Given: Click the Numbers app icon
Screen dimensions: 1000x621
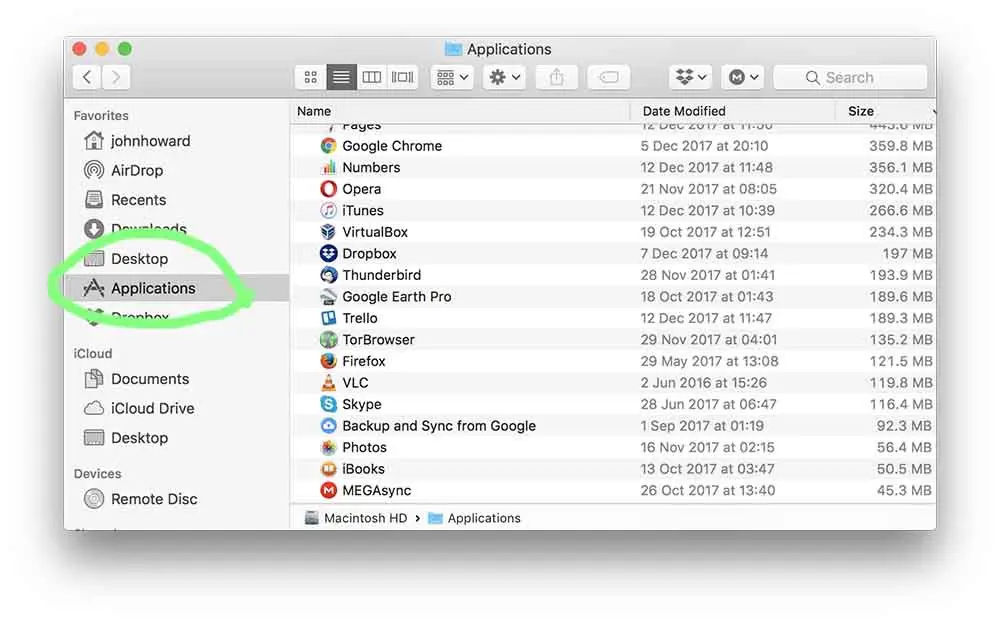Looking at the screenshot, I should [x=328, y=167].
